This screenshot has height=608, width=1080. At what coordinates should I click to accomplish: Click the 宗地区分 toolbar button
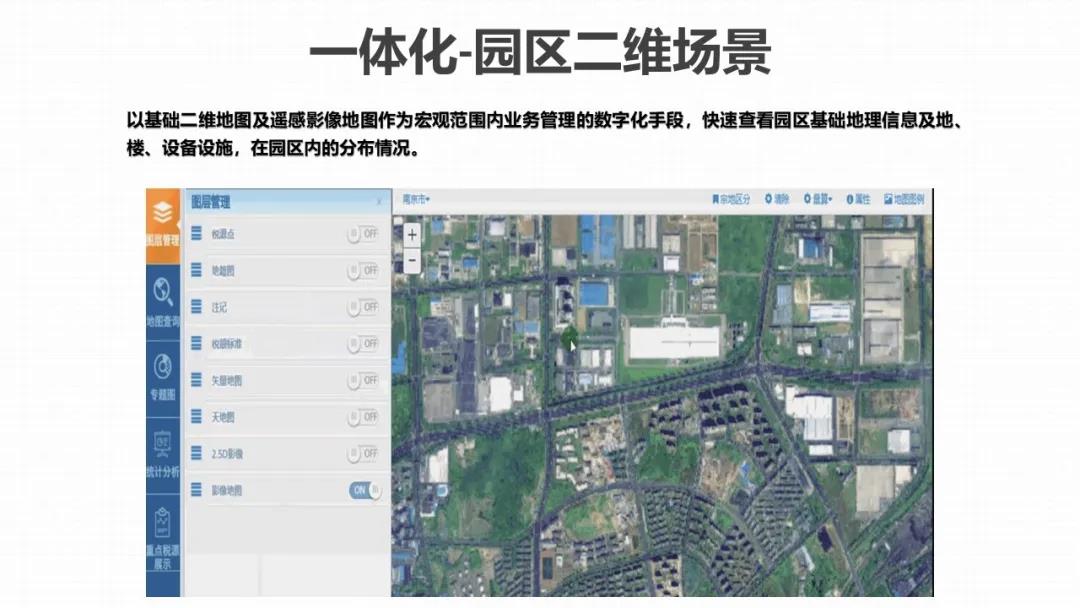[731, 199]
